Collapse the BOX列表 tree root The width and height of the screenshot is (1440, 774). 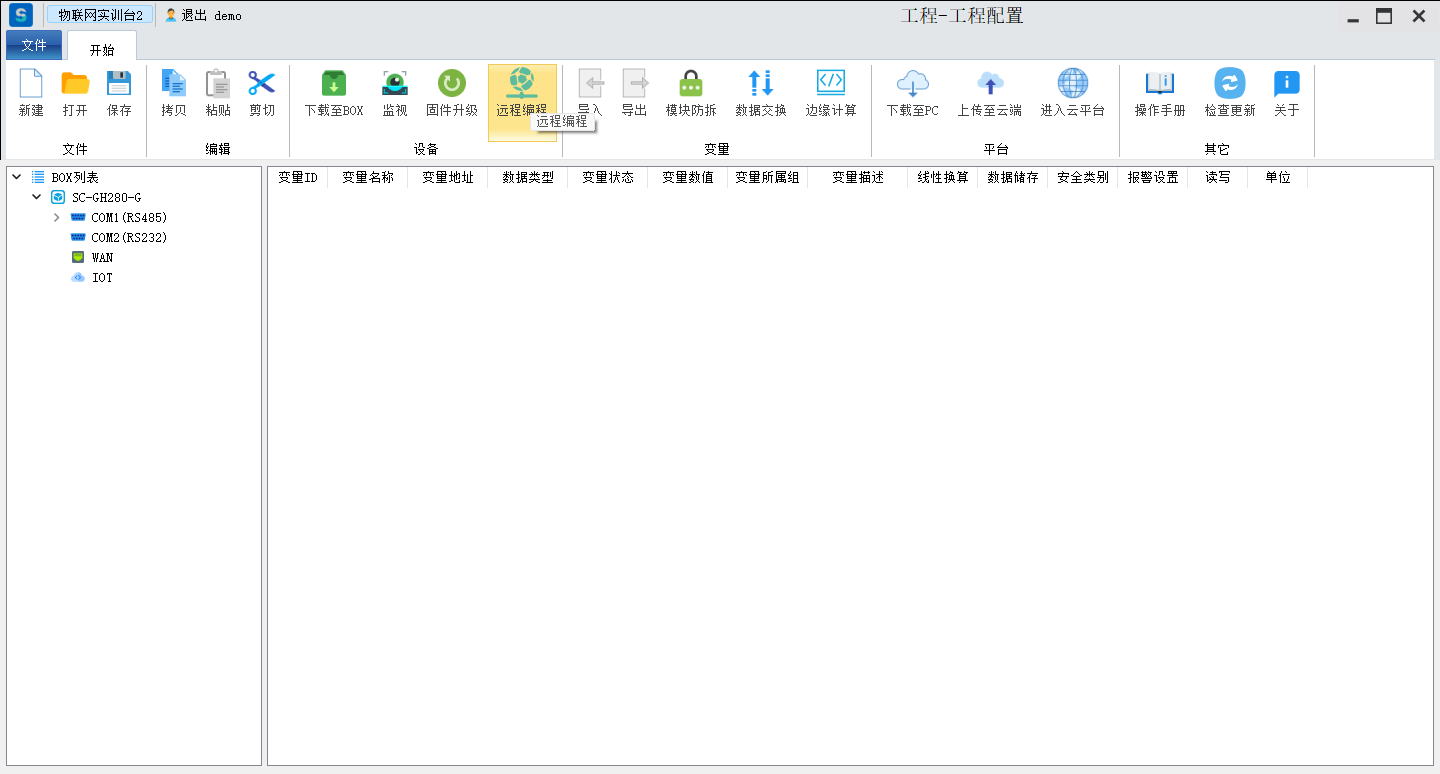(x=17, y=177)
